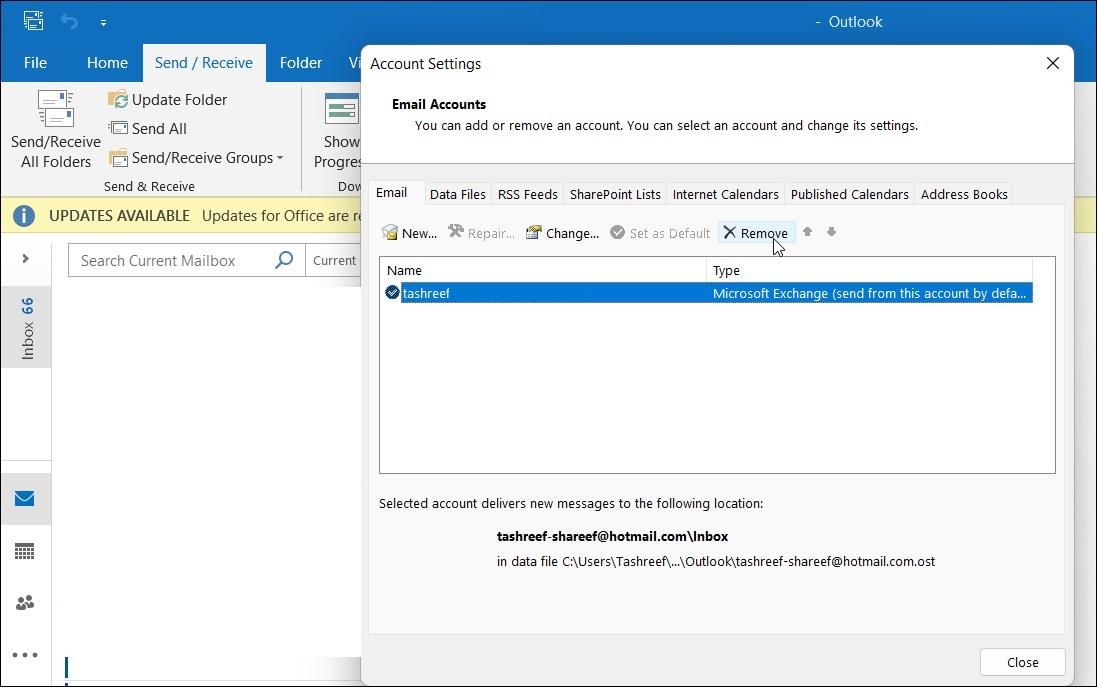Click the magnifier search icon
This screenshot has width=1097, height=687.
tap(284, 260)
